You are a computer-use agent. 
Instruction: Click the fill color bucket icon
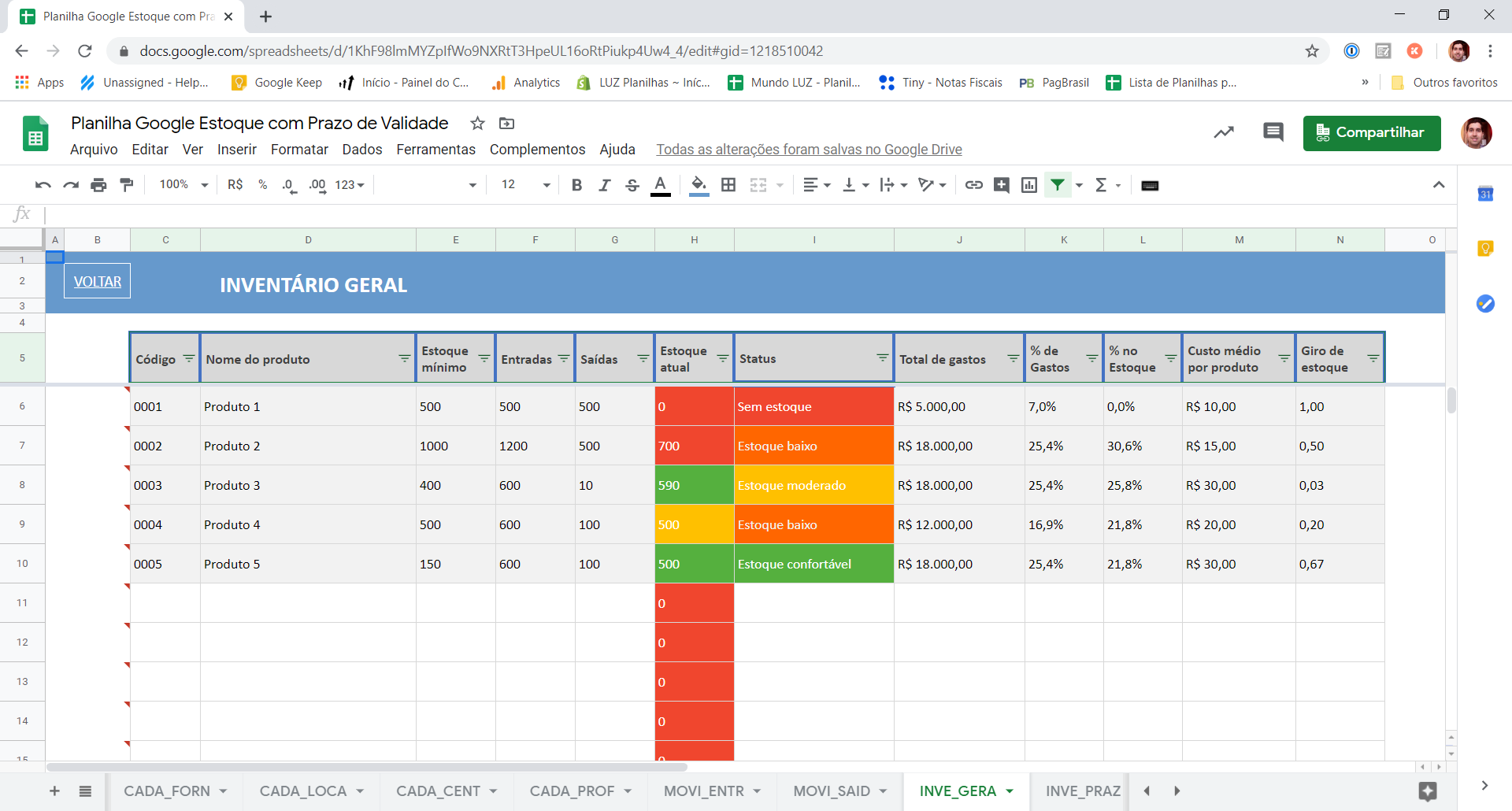click(x=699, y=185)
